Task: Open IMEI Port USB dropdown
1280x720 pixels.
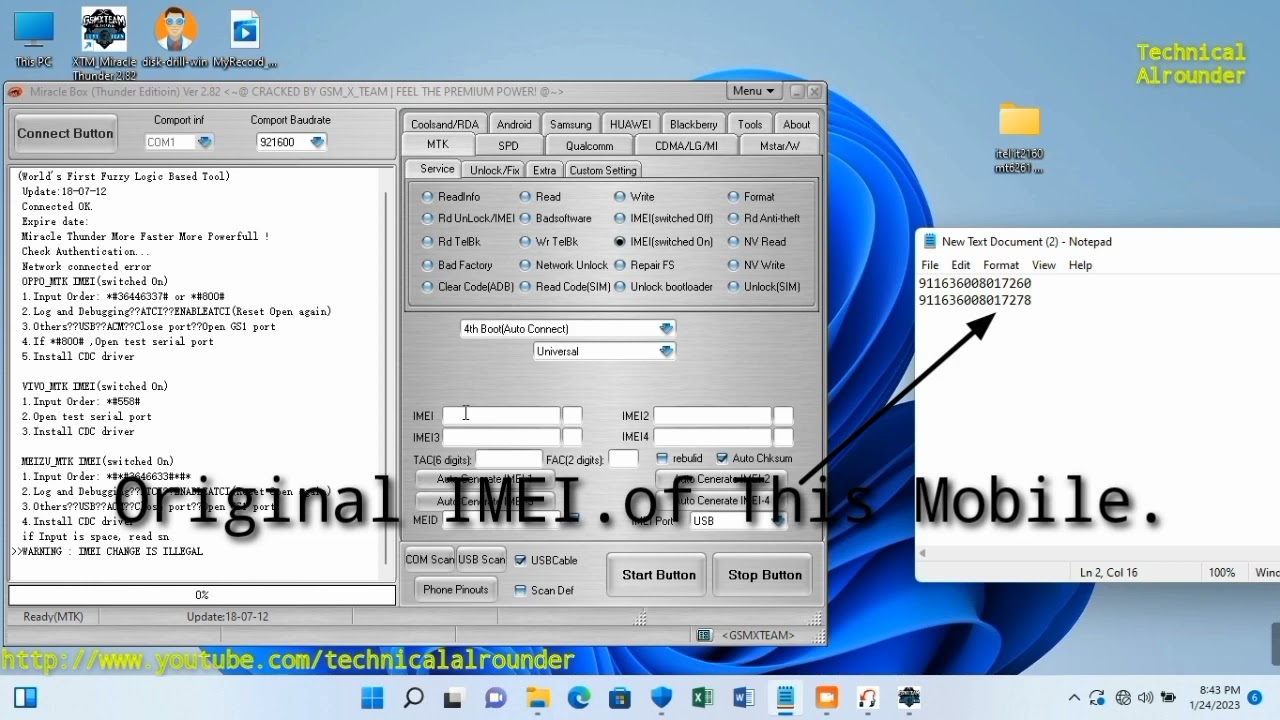Action: (738, 521)
